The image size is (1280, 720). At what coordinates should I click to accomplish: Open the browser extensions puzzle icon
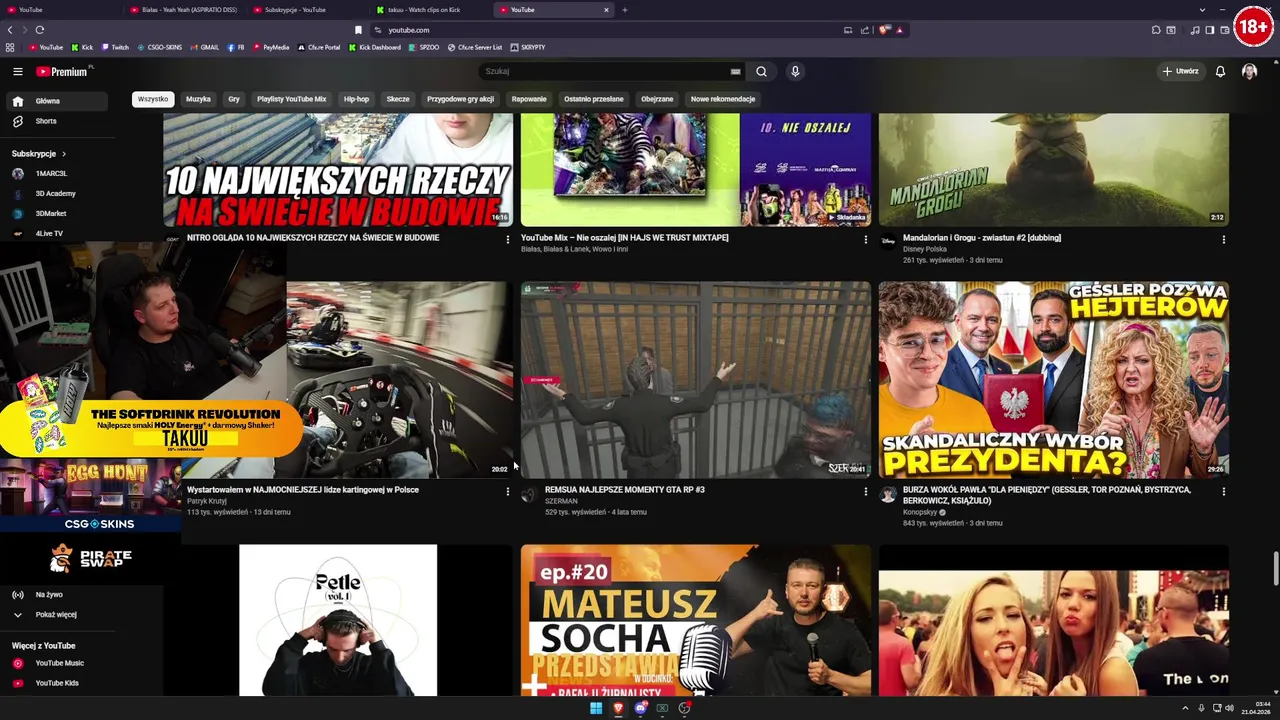(1156, 30)
